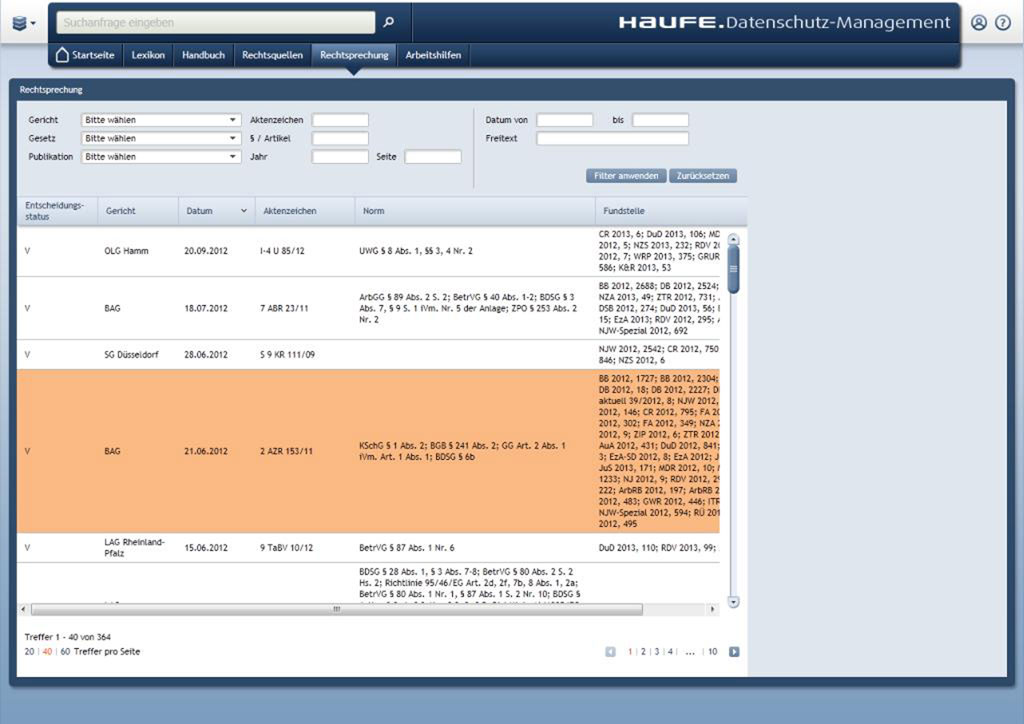Viewport: 1024px width, 724px height.
Task: Focus the Suchanfrage eingeben search field
Action: (x=216, y=22)
